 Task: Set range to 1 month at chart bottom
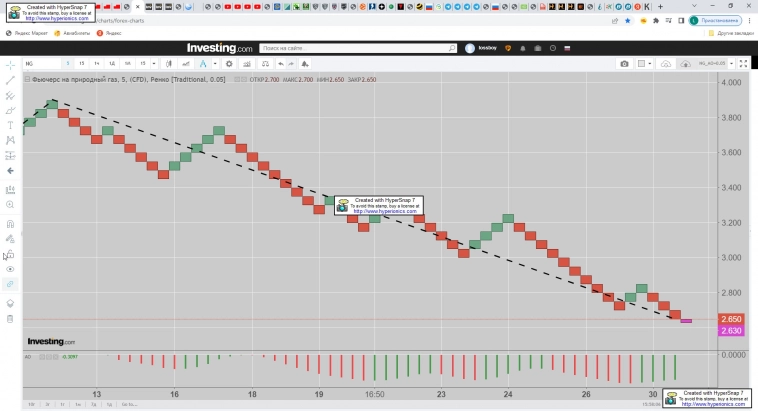click(x=78, y=404)
